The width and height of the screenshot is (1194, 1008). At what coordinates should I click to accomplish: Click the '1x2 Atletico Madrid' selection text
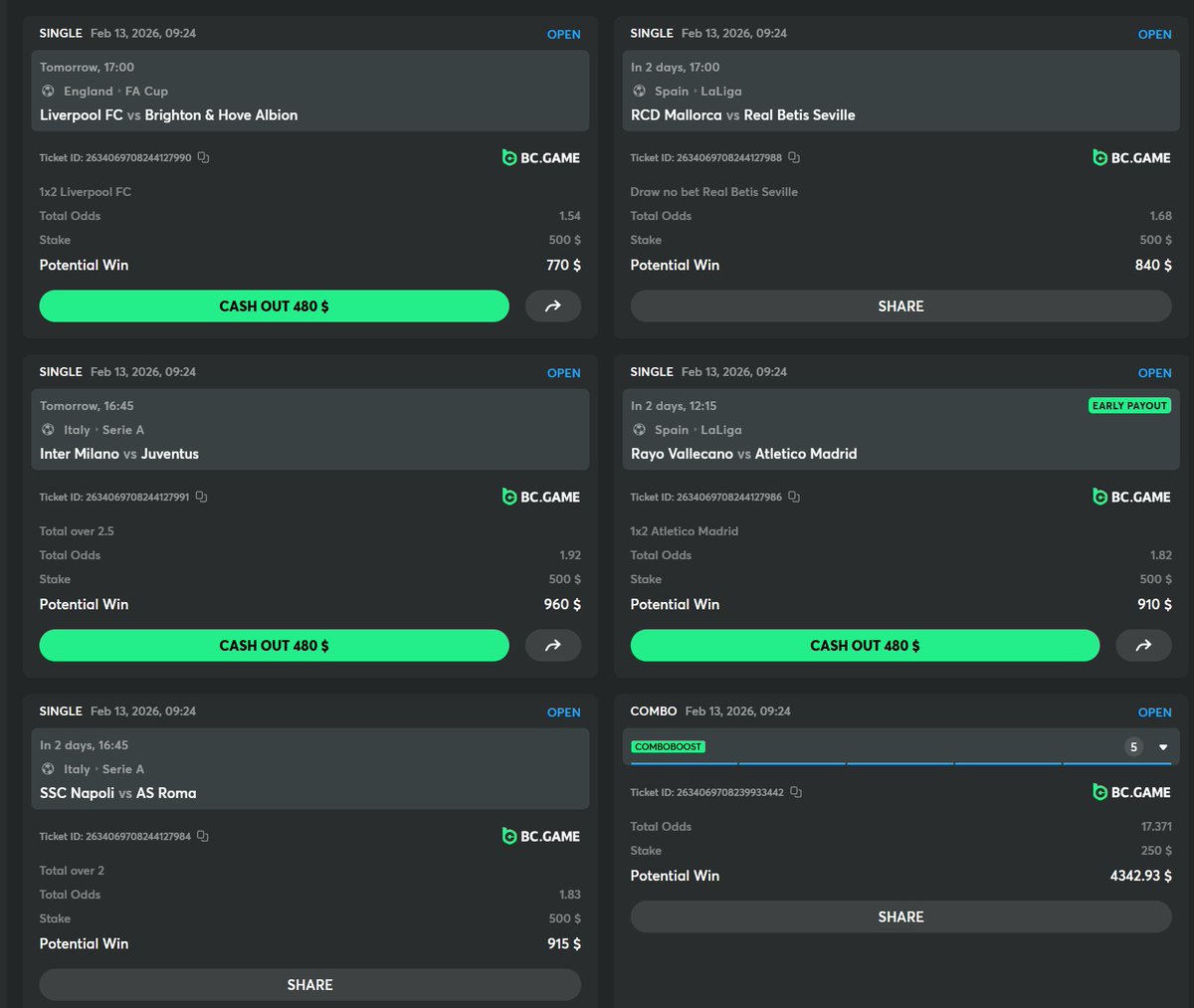coord(685,531)
